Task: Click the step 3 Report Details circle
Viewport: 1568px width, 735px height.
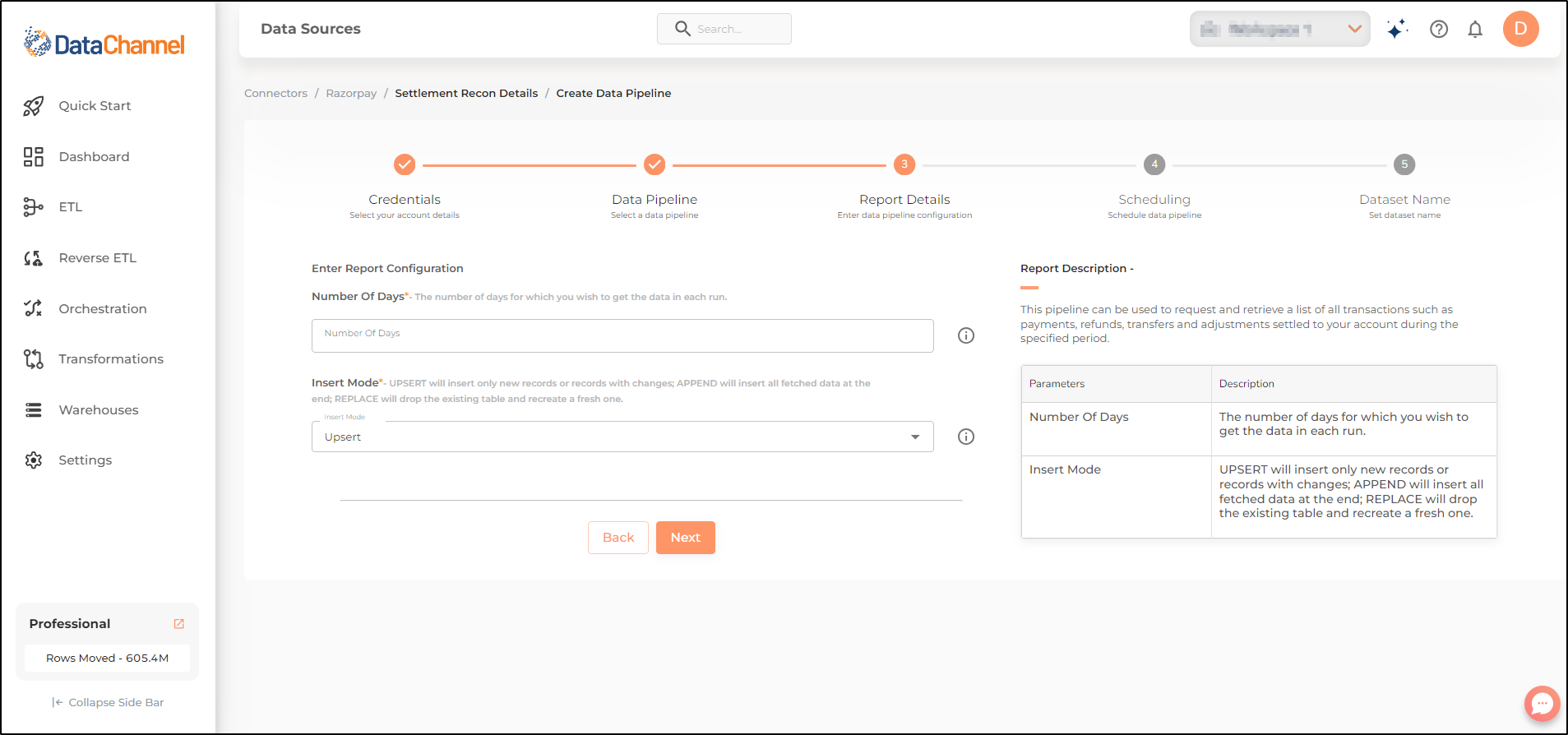Action: click(x=904, y=164)
